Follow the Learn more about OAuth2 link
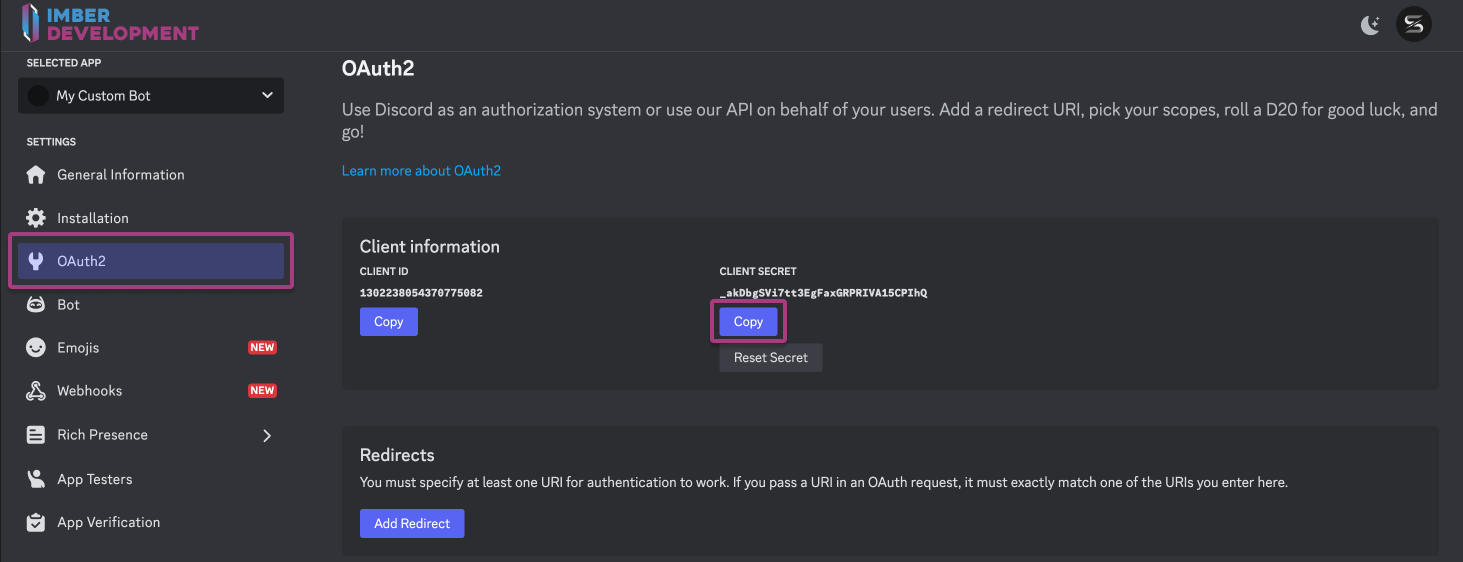This screenshot has width=1463, height=562. [421, 171]
